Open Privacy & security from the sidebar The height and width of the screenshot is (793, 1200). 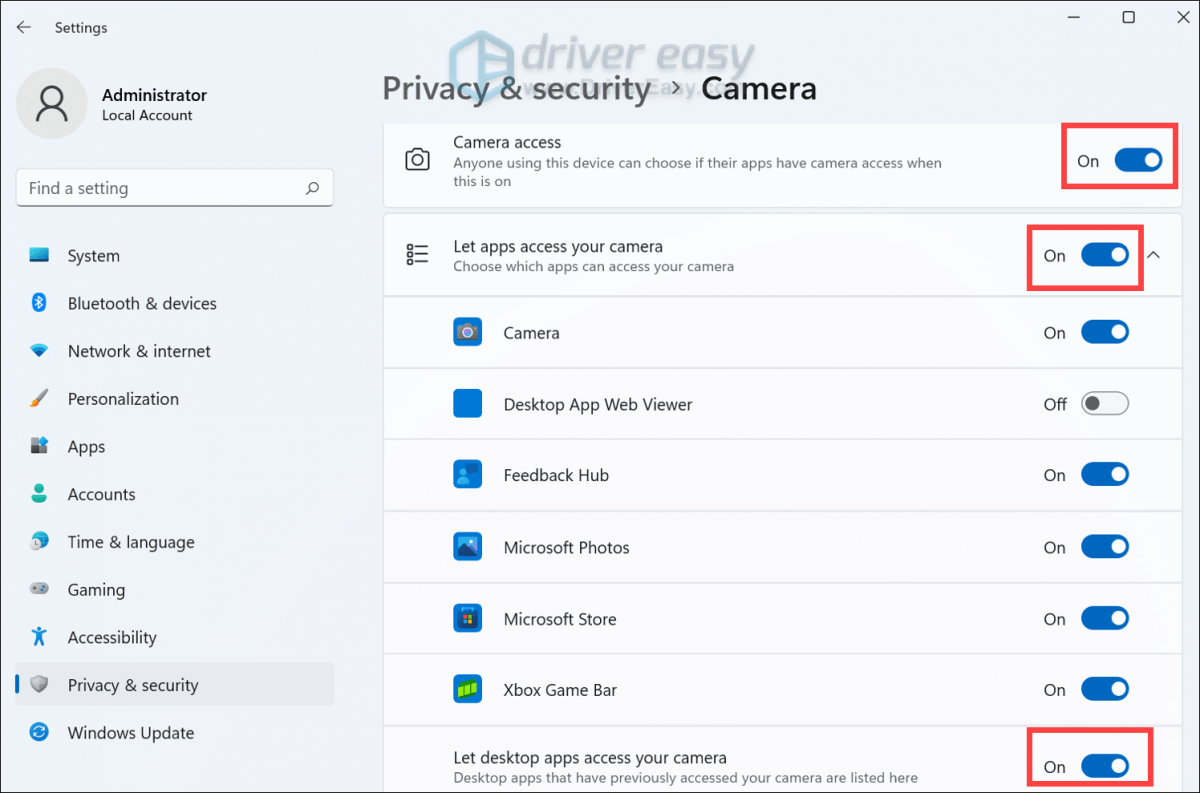point(130,684)
